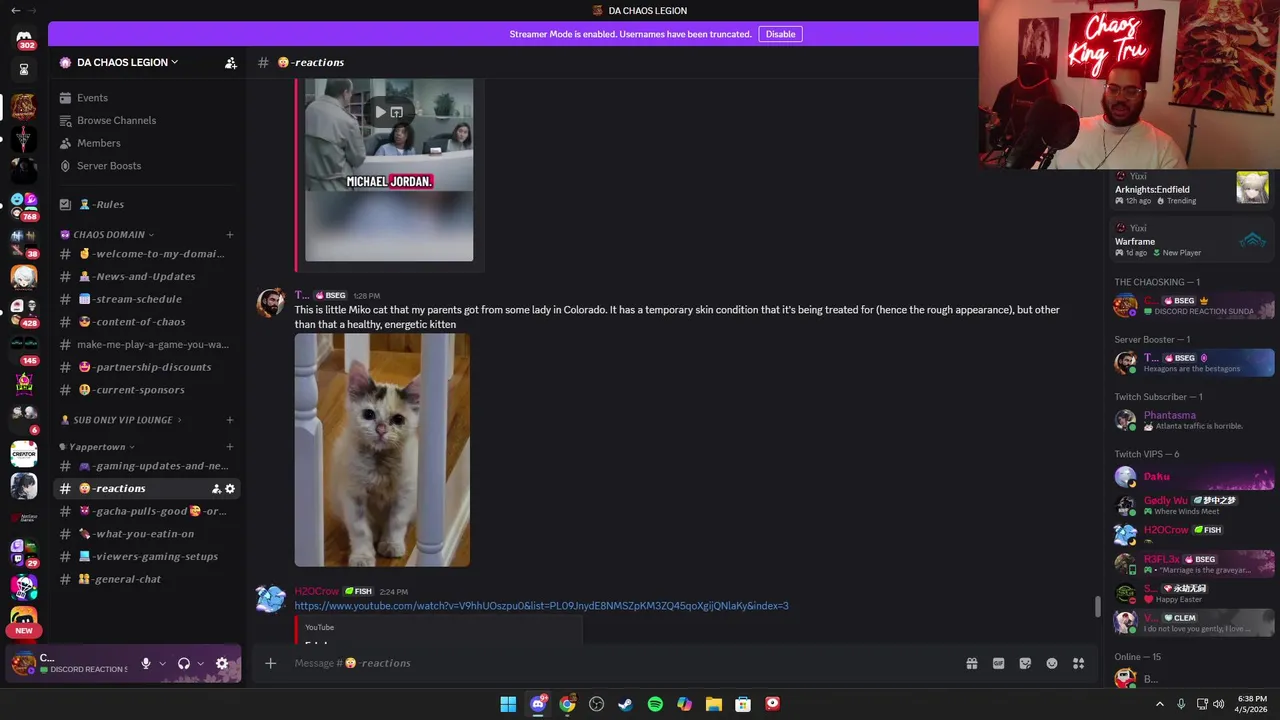Screen dimensions: 1280x720
Task: Open the -viewers-gaming-setups channel
Action: pyautogui.click(x=146, y=557)
